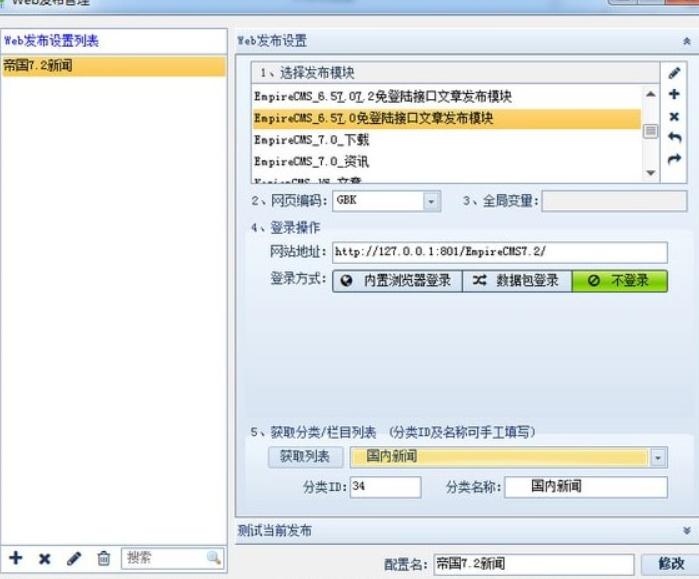Screen dimensions: 699x579
Task: Click the module list scrollbar thumb
Action: point(651,131)
